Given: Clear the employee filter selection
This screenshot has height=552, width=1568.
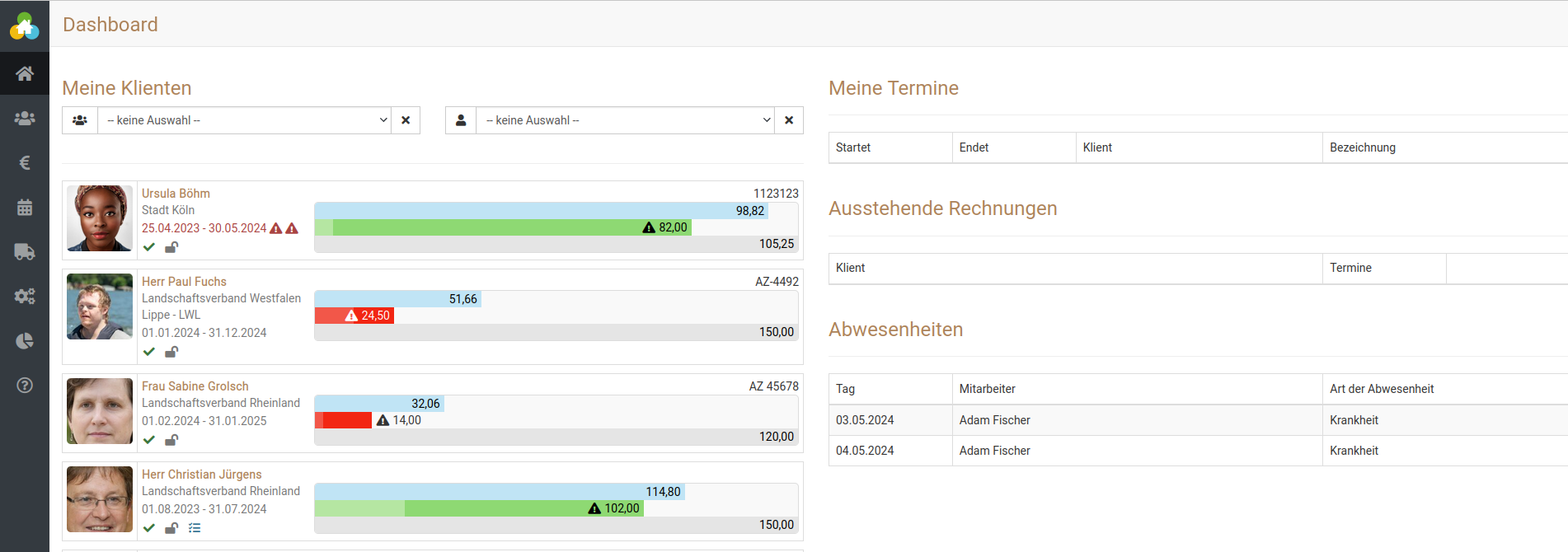Looking at the screenshot, I should tap(789, 120).
